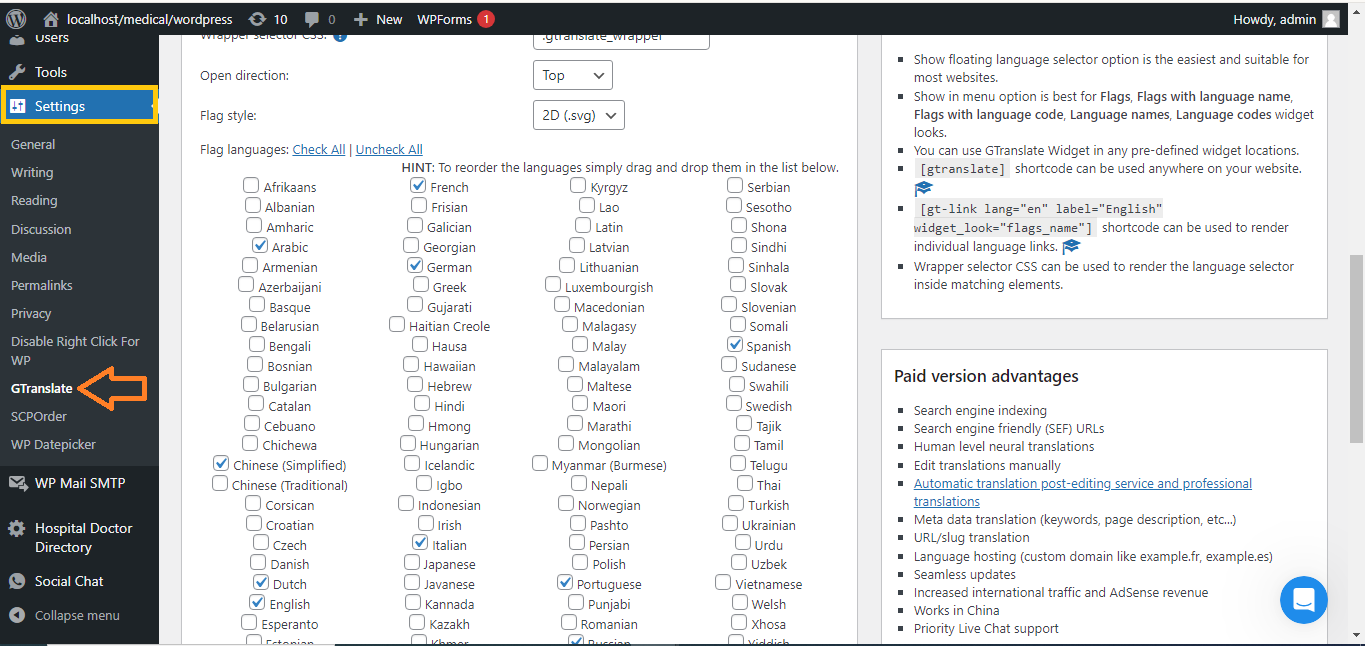Image resolution: width=1365 pixels, height=646 pixels.
Task: Click graduation cap icon beside gtranslate shortcode
Action: (923, 188)
